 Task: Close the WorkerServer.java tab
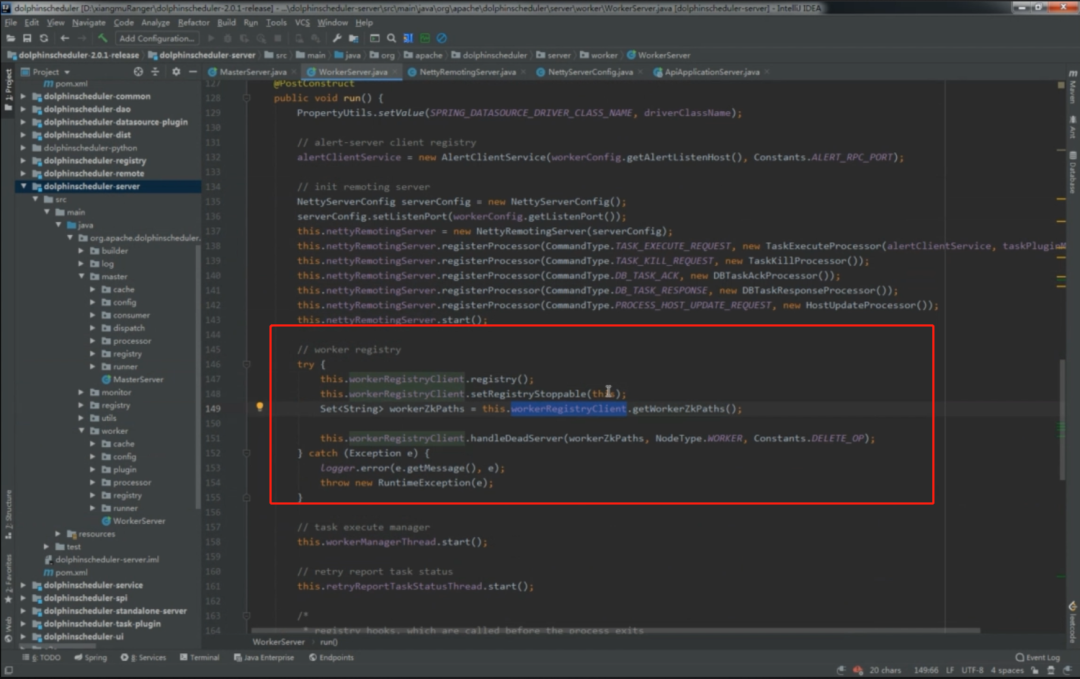(x=395, y=72)
